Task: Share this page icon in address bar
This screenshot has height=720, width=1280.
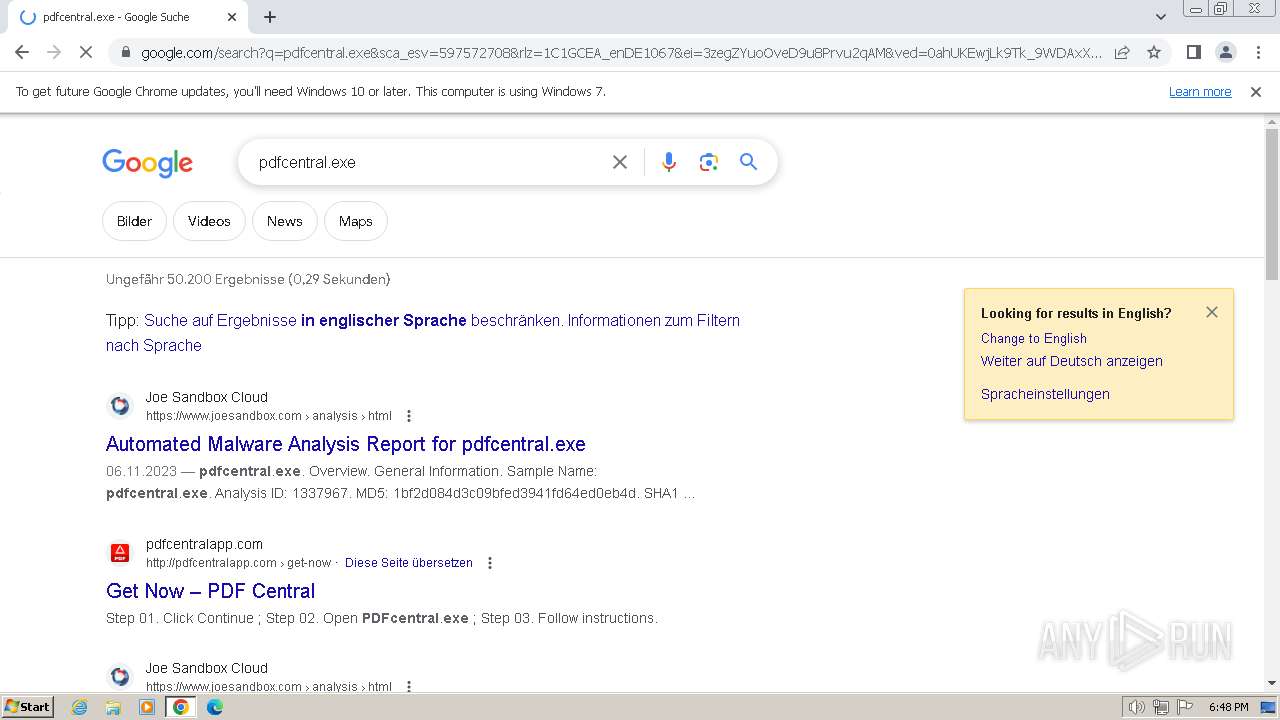Action: [x=1122, y=53]
